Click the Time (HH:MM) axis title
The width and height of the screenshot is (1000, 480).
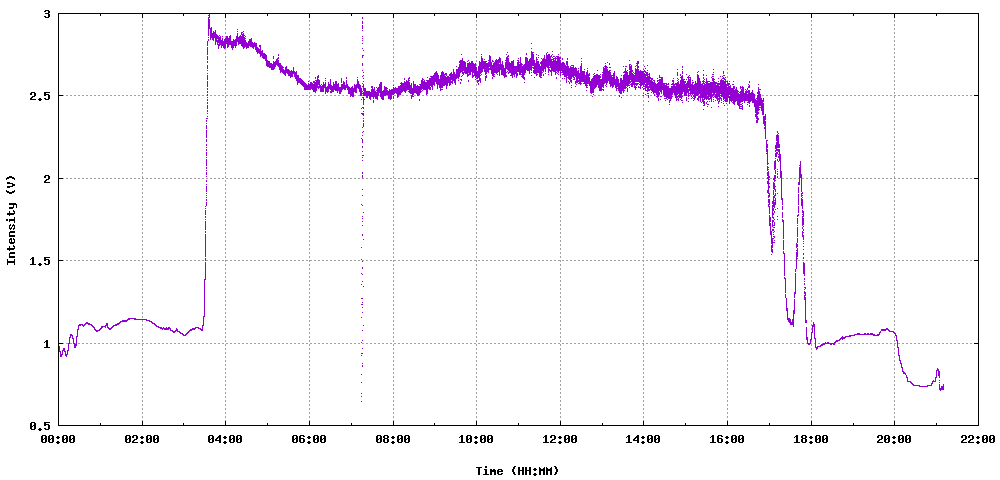point(517,471)
